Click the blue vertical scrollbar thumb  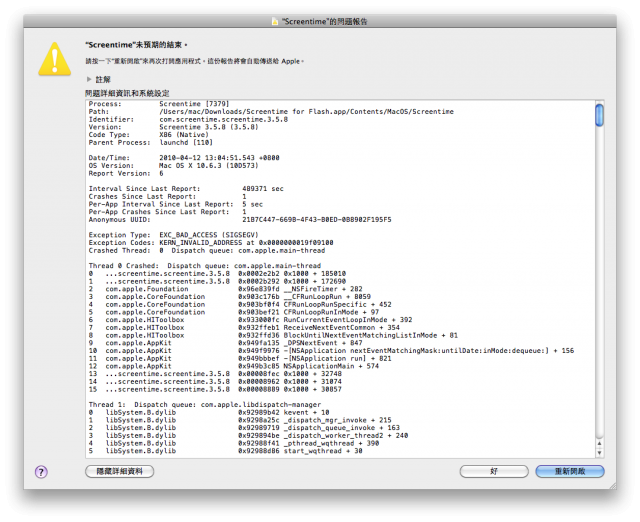pyautogui.click(x=599, y=116)
